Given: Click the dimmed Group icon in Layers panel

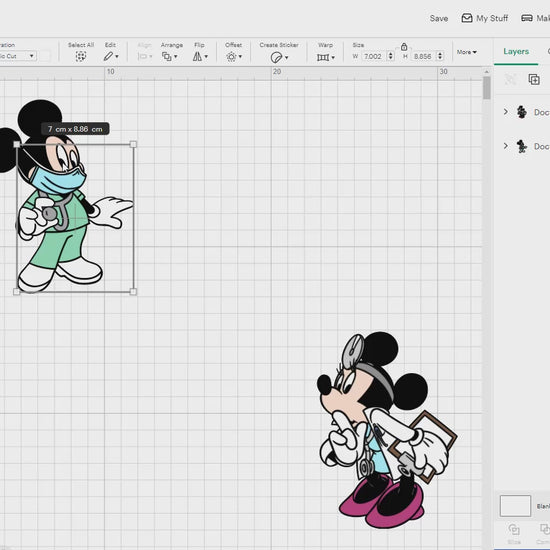Looking at the screenshot, I should coord(510,79).
